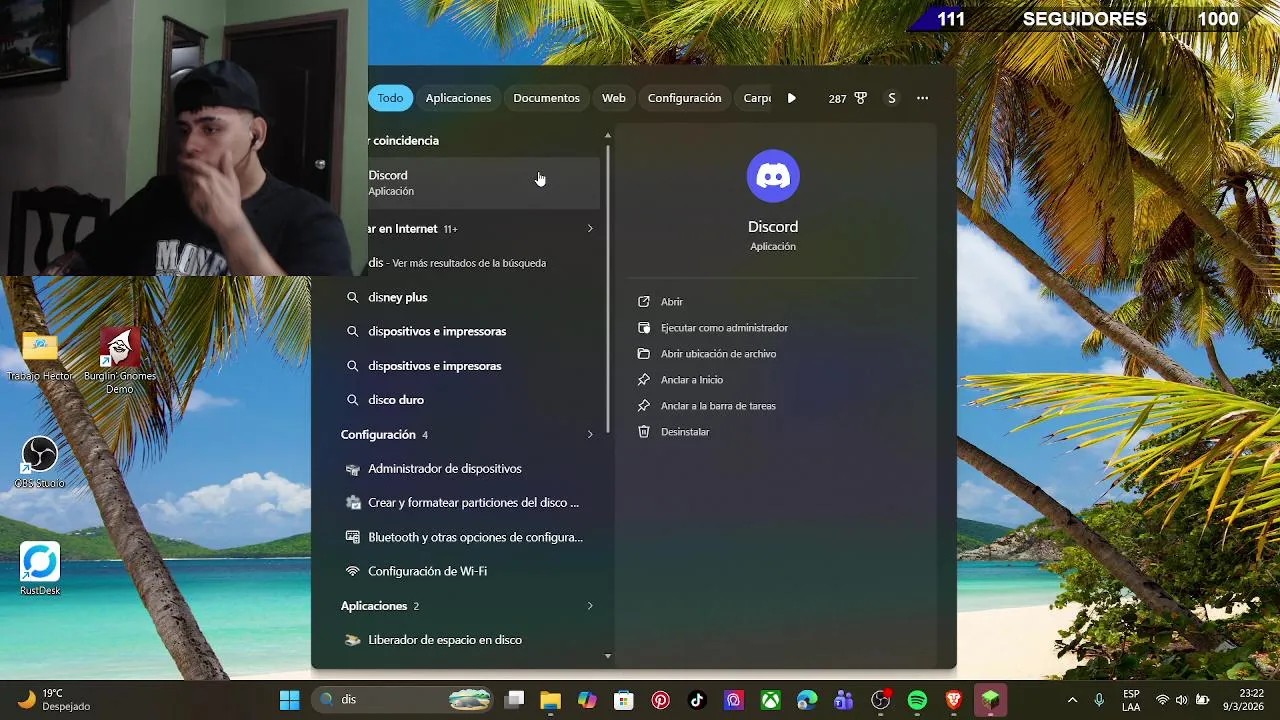Switch to the Aplicaciones filter tab
Screen dimensions: 1280x720
tap(458, 98)
